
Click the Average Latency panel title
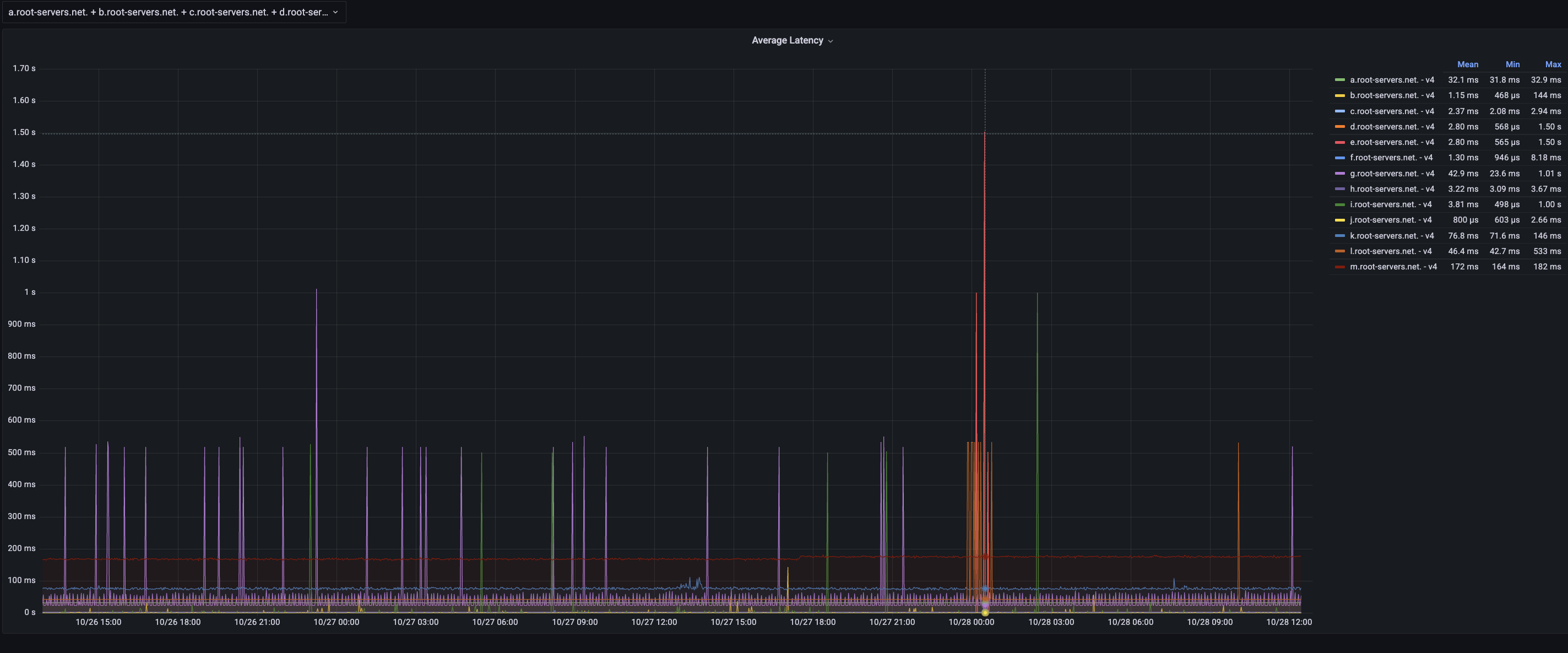(x=787, y=41)
